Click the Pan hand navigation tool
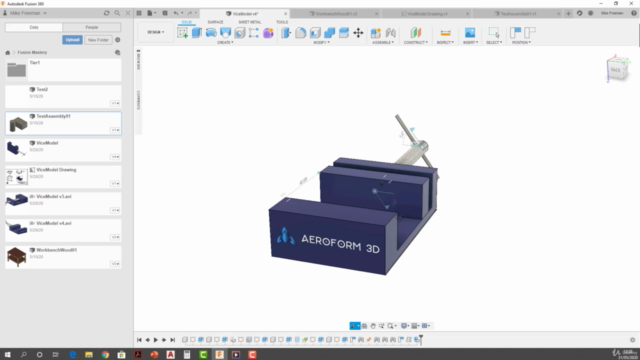 pyautogui.click(x=373, y=326)
